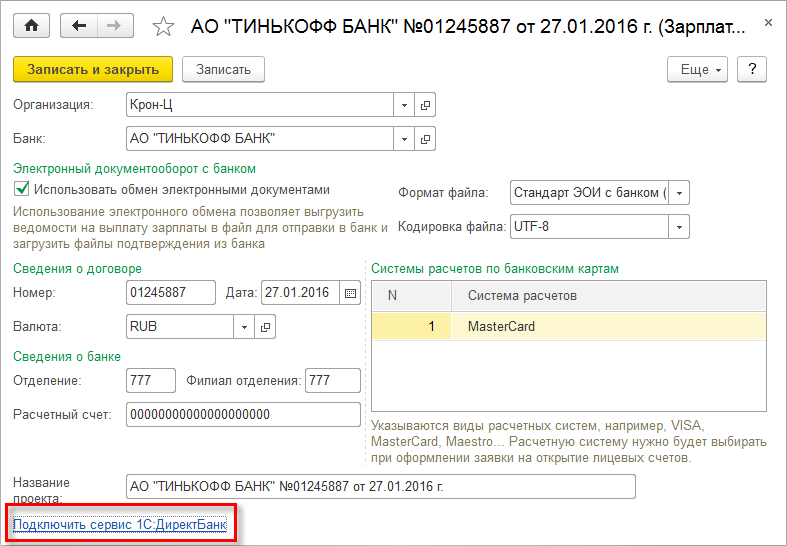Expand the Кодировка файла dropdown
The image size is (787, 546).
680,227
